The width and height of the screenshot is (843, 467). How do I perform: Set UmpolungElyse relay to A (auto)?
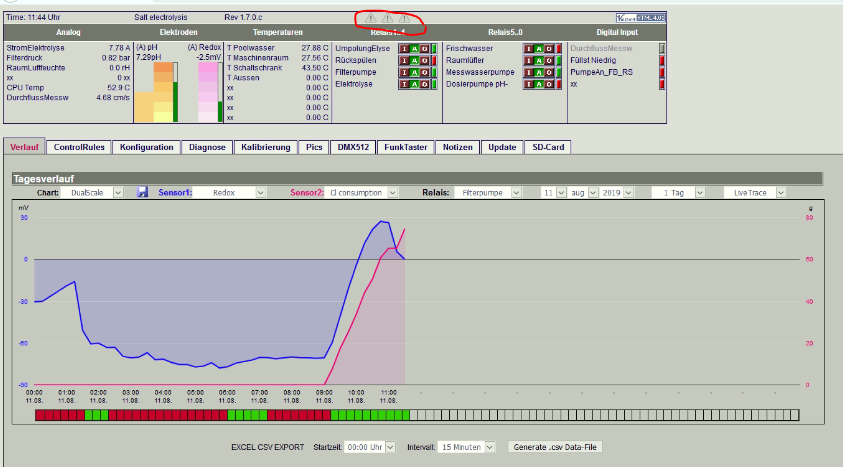pos(414,48)
